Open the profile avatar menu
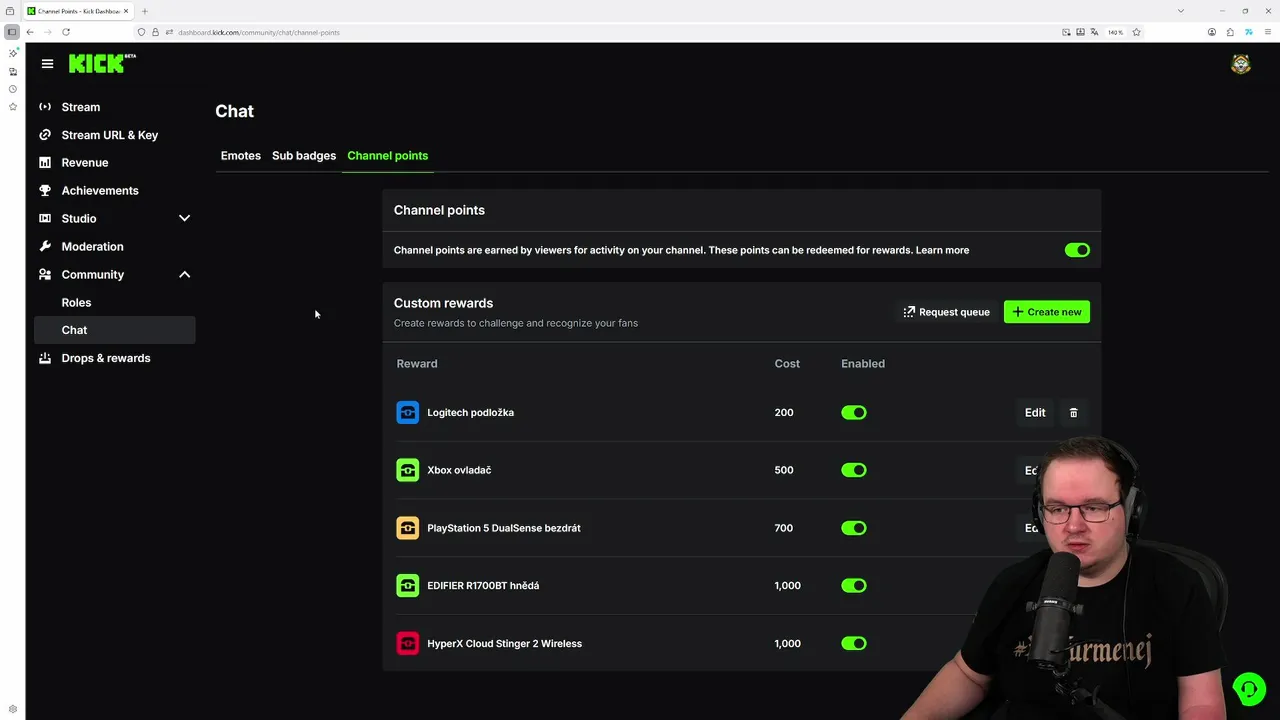The width and height of the screenshot is (1280, 720). pos(1241,64)
